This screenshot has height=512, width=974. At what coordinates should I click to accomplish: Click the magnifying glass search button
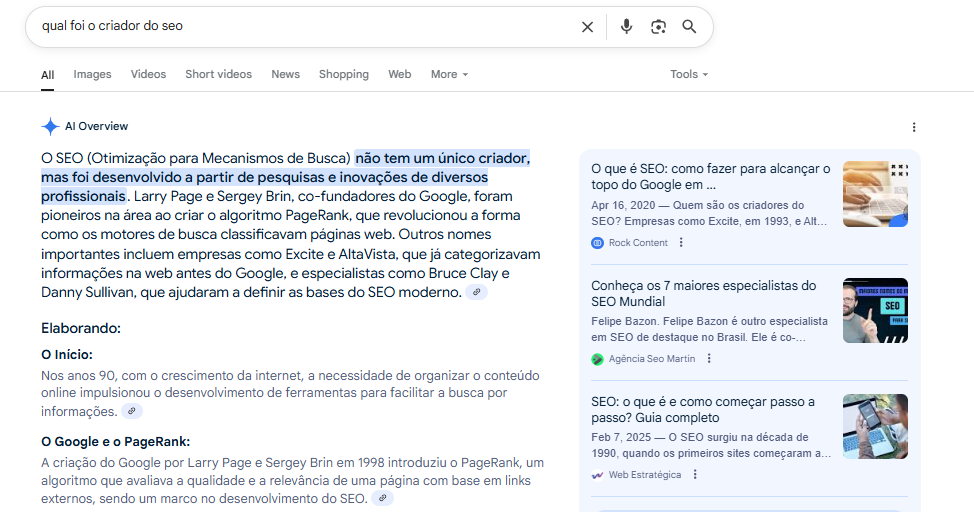(689, 27)
